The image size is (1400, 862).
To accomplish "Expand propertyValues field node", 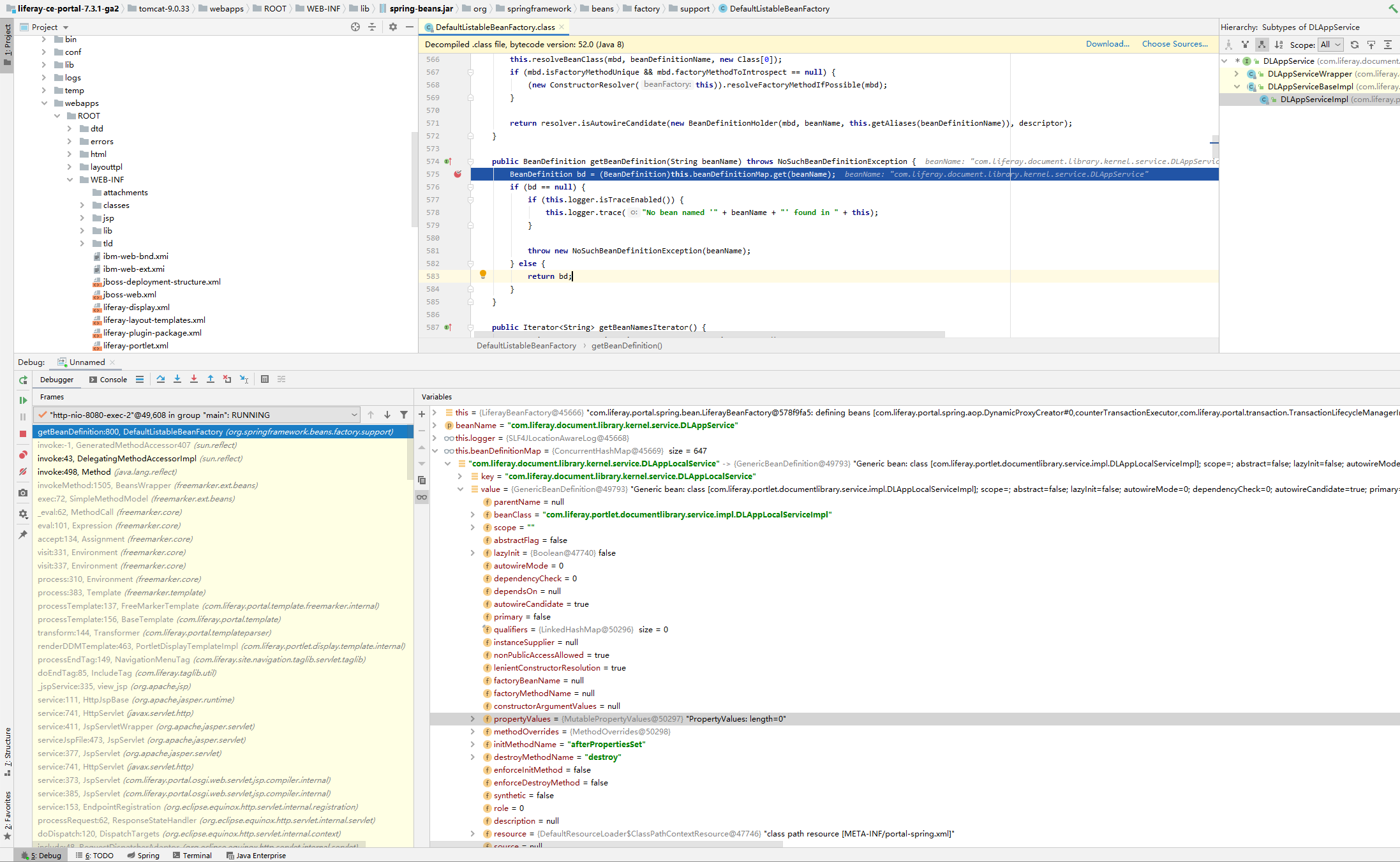I will 473,718.
